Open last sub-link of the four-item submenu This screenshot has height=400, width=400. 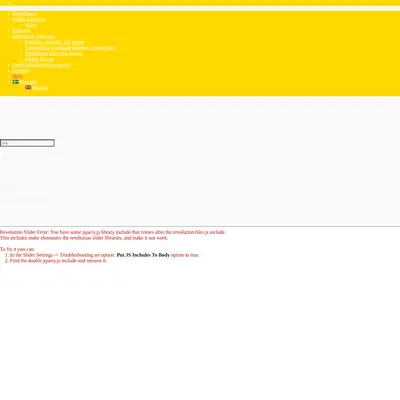(x=39, y=59)
